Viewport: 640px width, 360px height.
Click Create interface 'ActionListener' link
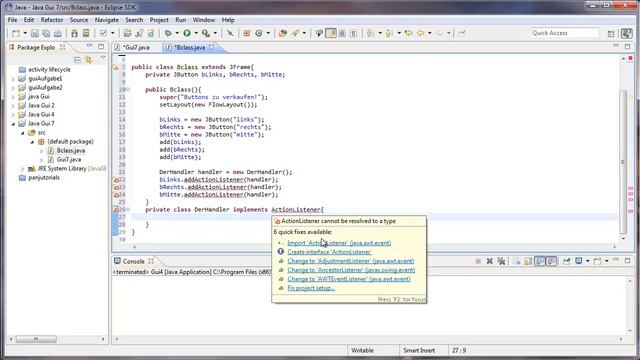coord(329,252)
